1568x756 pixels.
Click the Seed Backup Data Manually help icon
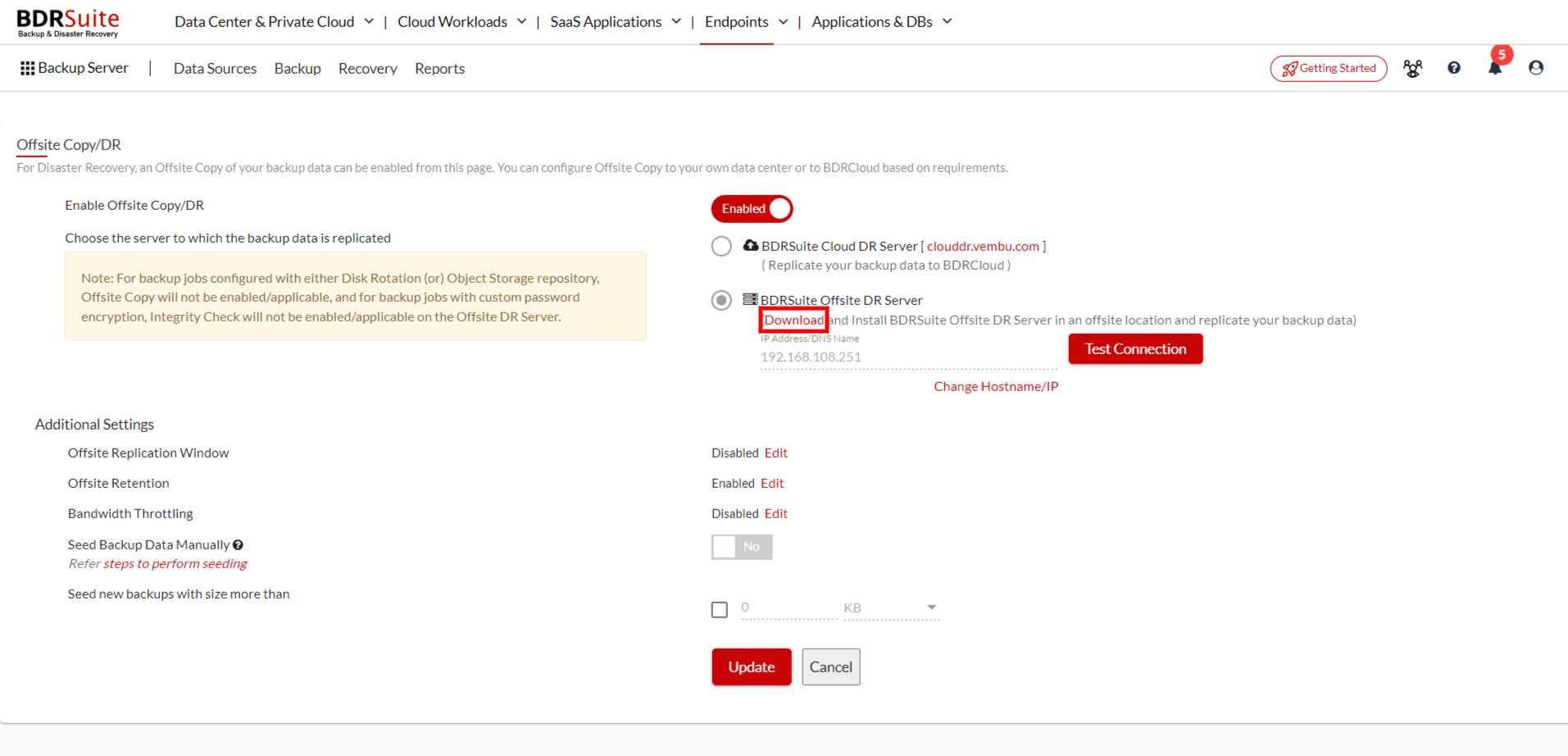(239, 544)
